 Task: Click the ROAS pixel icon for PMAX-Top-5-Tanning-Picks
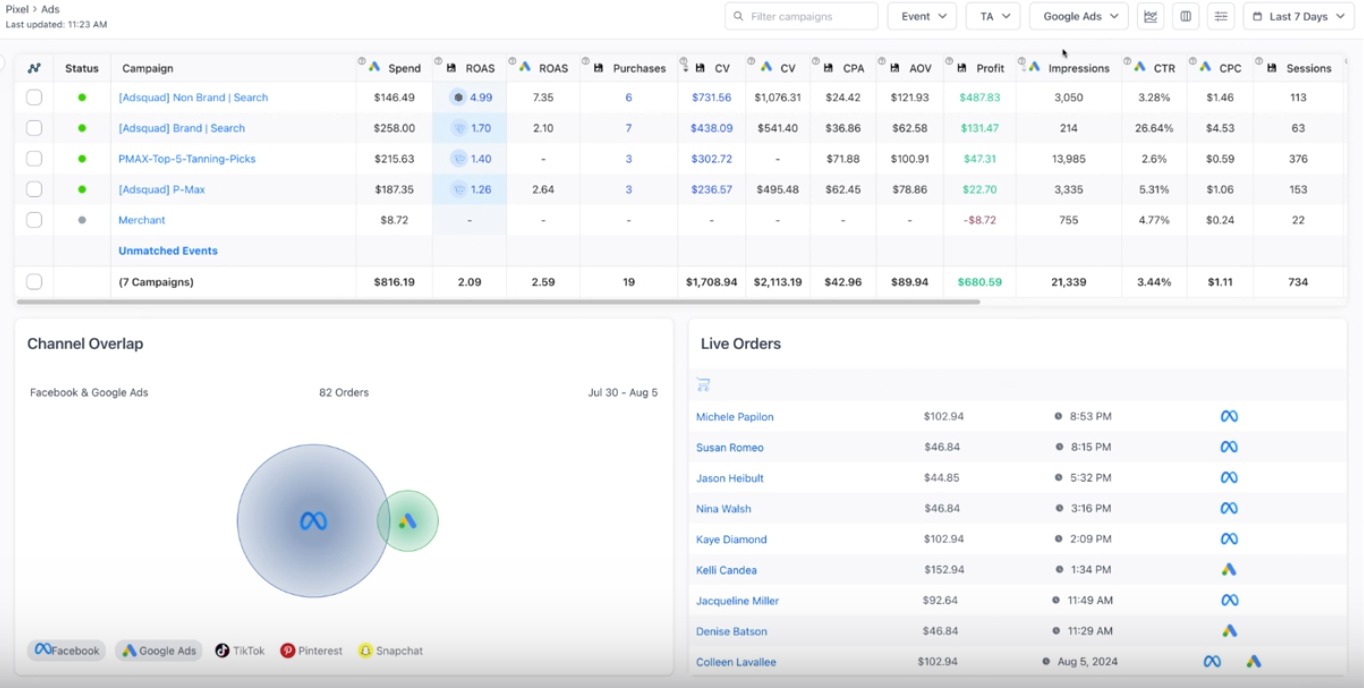click(458, 159)
